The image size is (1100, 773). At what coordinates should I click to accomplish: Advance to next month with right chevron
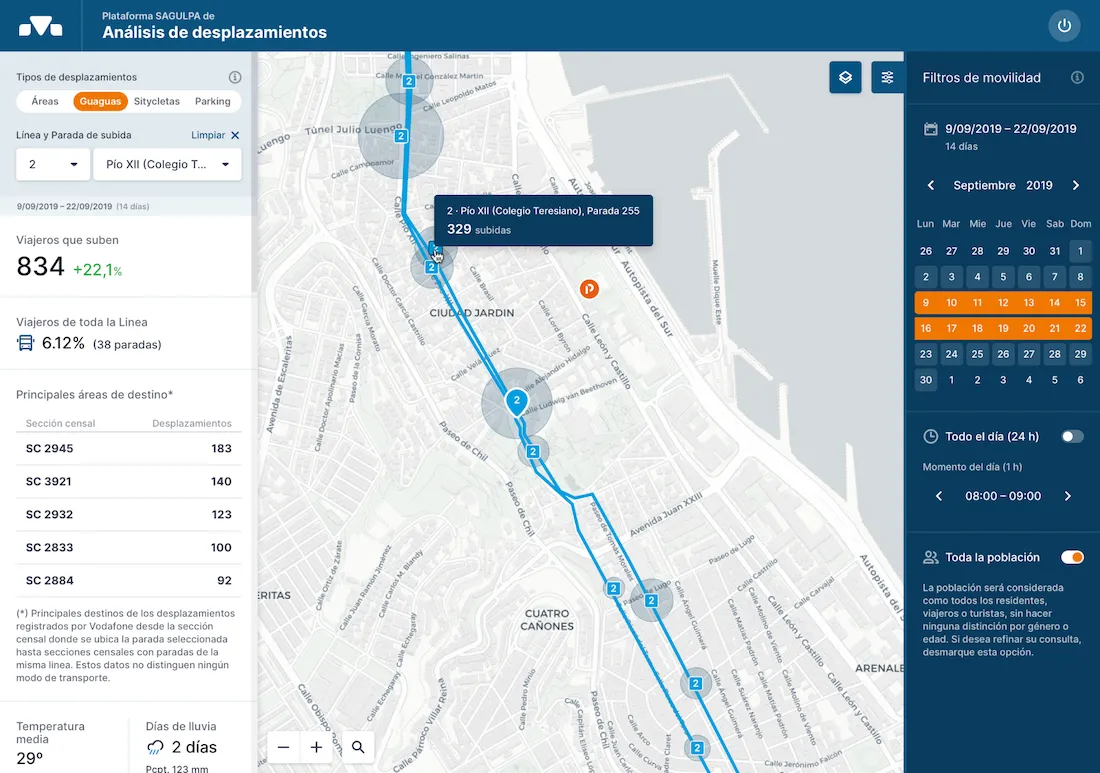[x=1076, y=185]
